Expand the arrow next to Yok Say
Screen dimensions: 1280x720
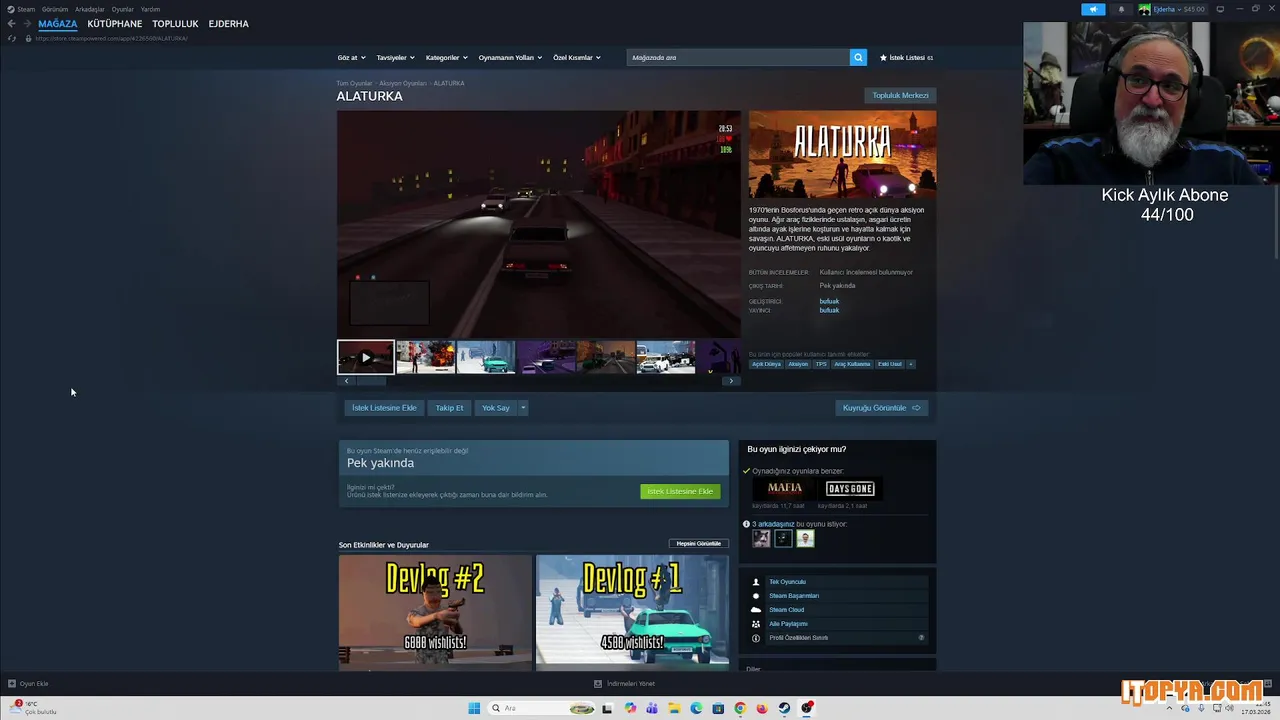click(523, 408)
